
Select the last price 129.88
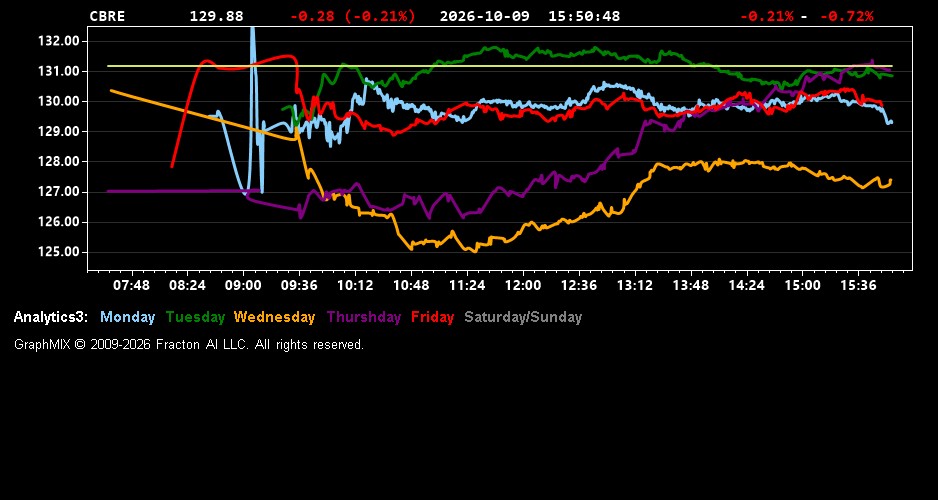(217, 16)
